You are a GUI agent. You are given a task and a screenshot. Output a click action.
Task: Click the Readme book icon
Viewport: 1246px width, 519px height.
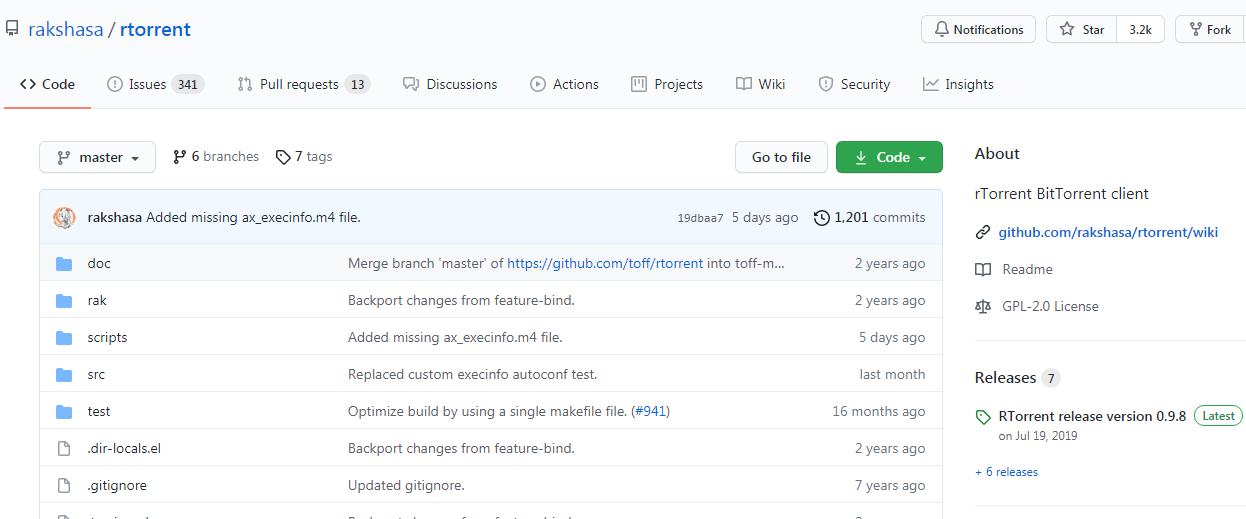983,269
